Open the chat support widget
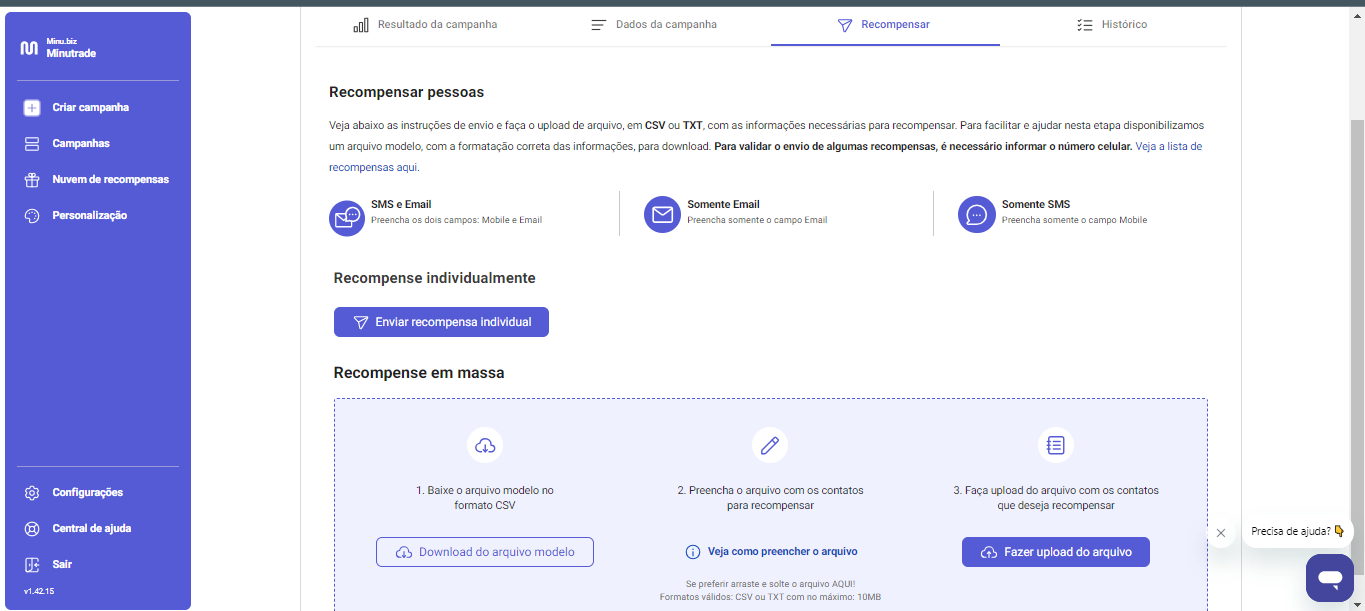Screen dimensions: 1365x611 1329,578
